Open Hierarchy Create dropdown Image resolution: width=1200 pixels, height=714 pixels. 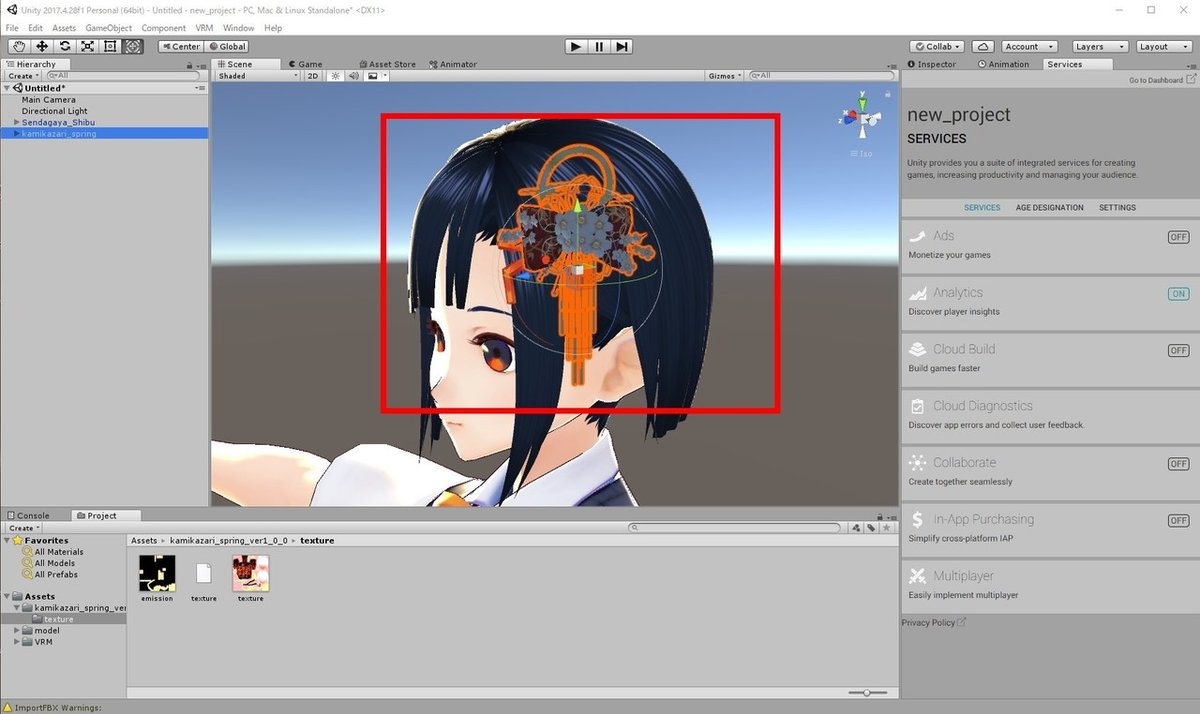tap(23, 76)
